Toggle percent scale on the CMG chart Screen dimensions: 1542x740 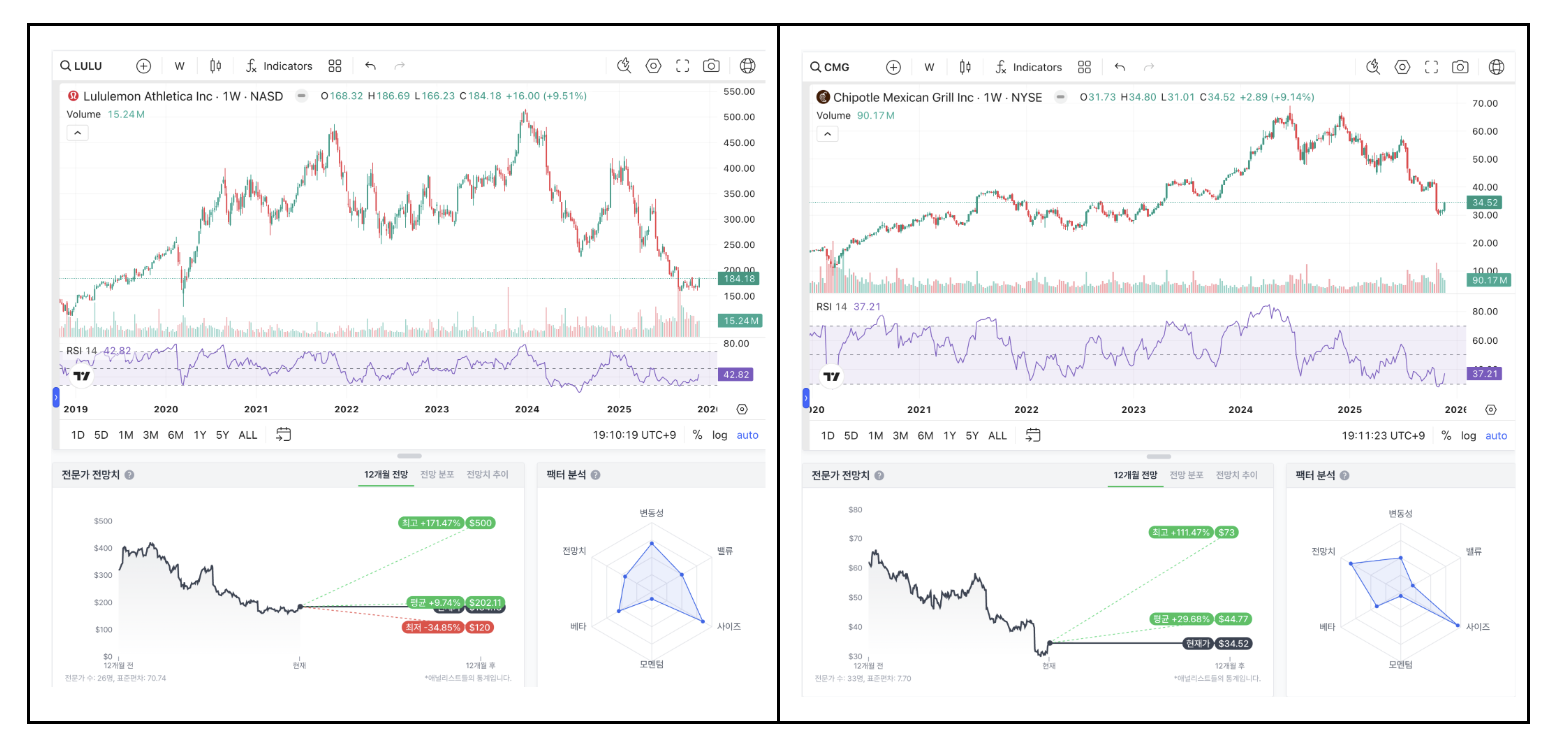(1446, 435)
